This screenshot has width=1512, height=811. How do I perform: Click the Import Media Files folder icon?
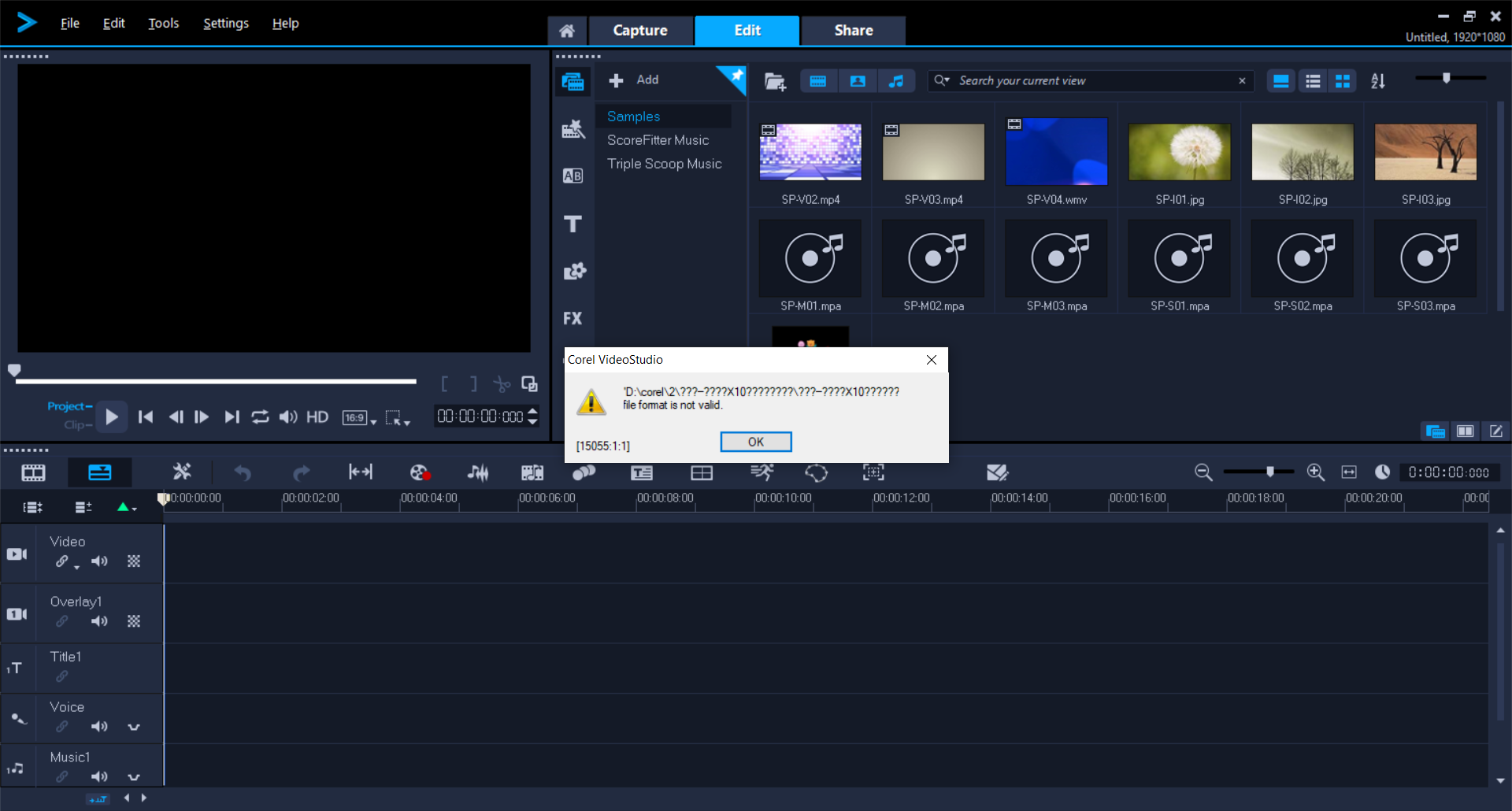tap(775, 81)
